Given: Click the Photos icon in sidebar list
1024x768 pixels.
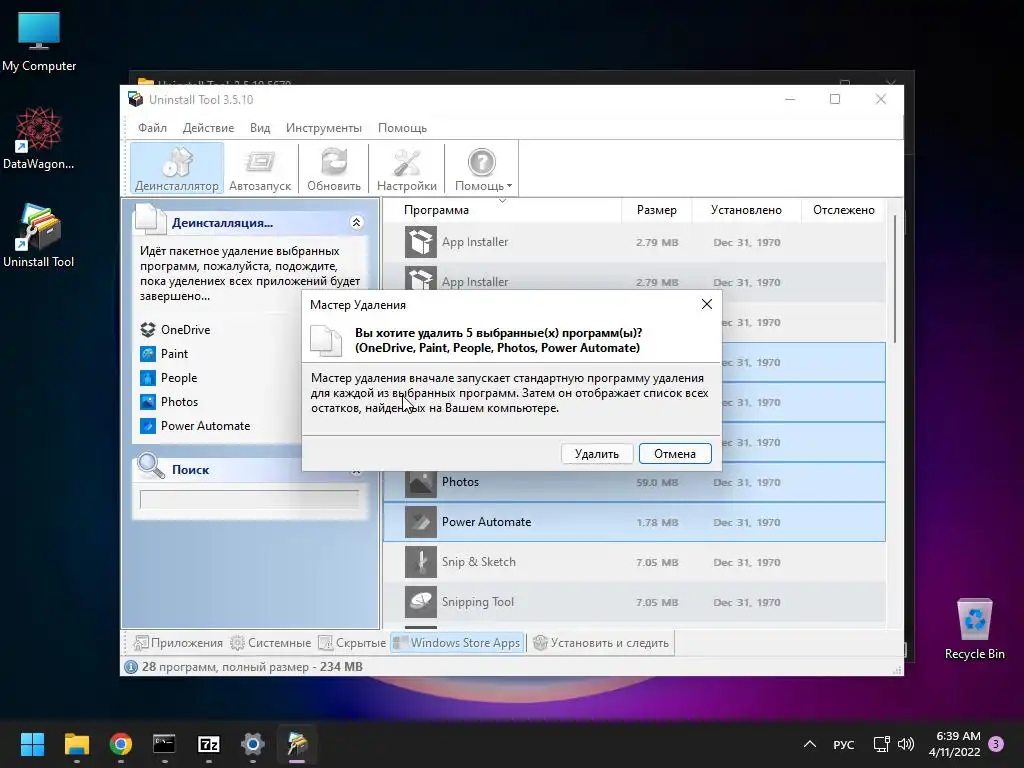Looking at the screenshot, I should tap(148, 402).
